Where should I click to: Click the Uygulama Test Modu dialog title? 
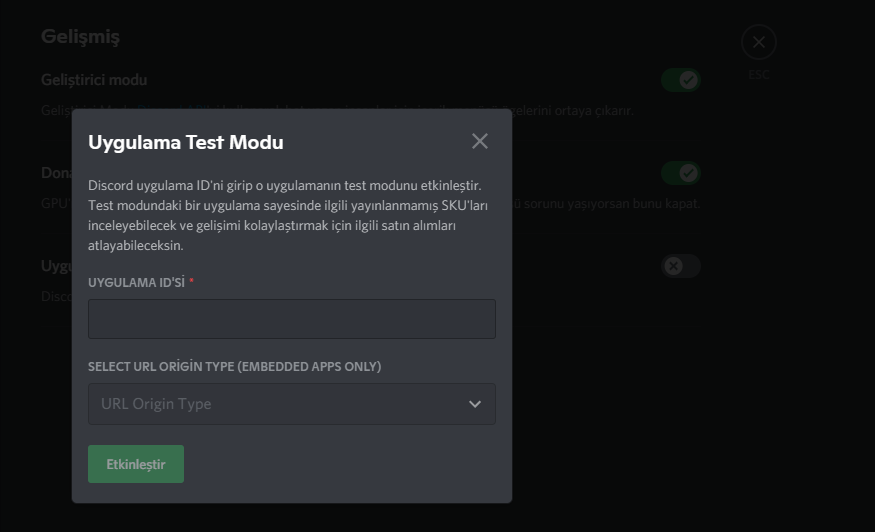pos(186,142)
